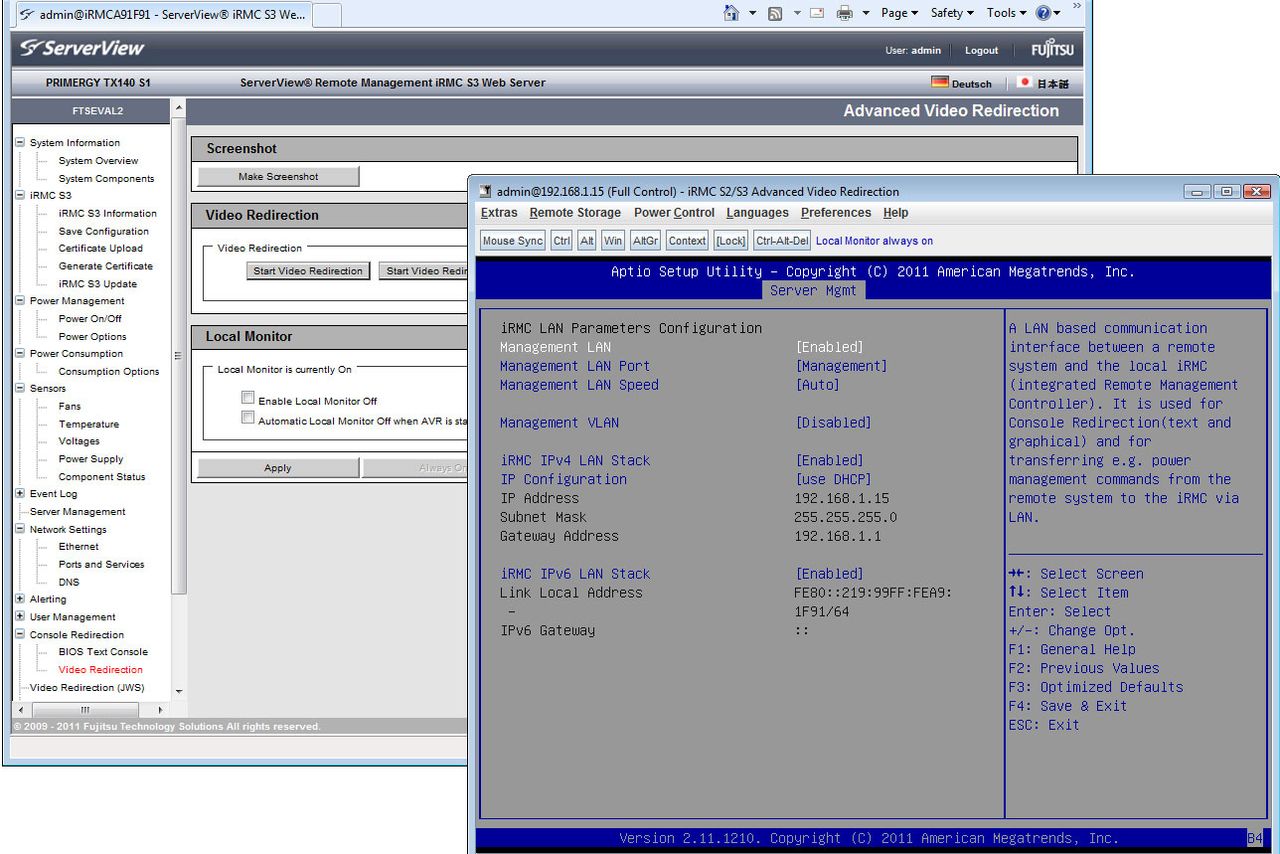Image resolution: width=1280 pixels, height=854 pixels.
Task: Expand the browser toolbar overflow chevron
Action: pos(1077,7)
